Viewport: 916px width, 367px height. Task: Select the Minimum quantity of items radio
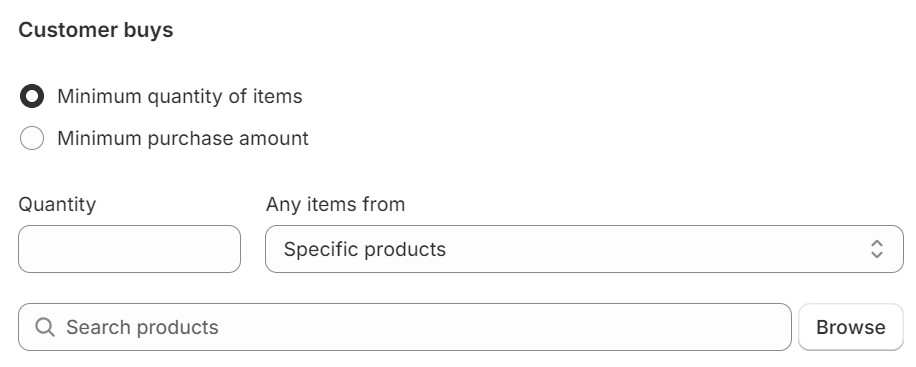[x=32, y=96]
